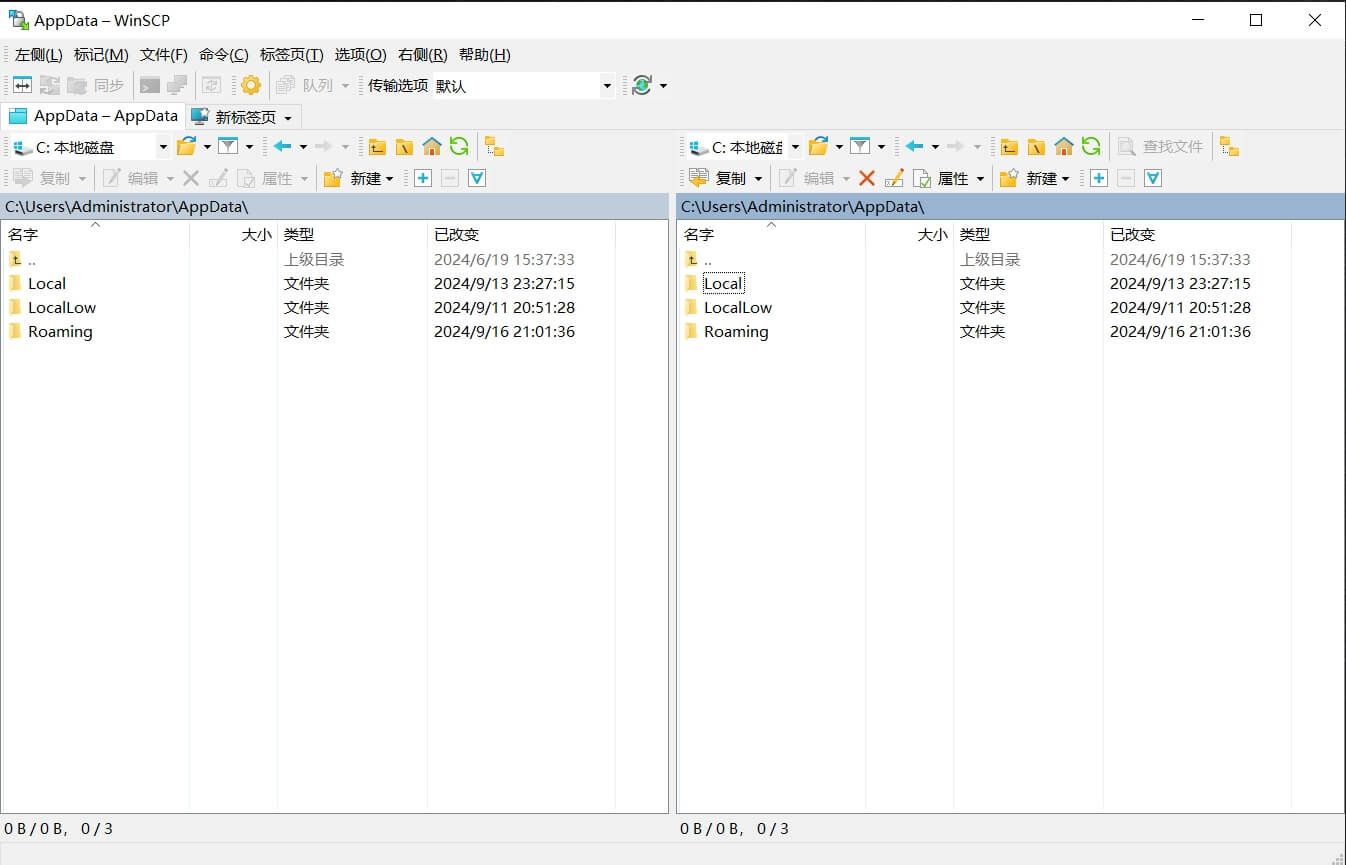Sort right panel by 大小 column header
Image resolution: width=1346 pixels, height=865 pixels.
tap(909, 234)
